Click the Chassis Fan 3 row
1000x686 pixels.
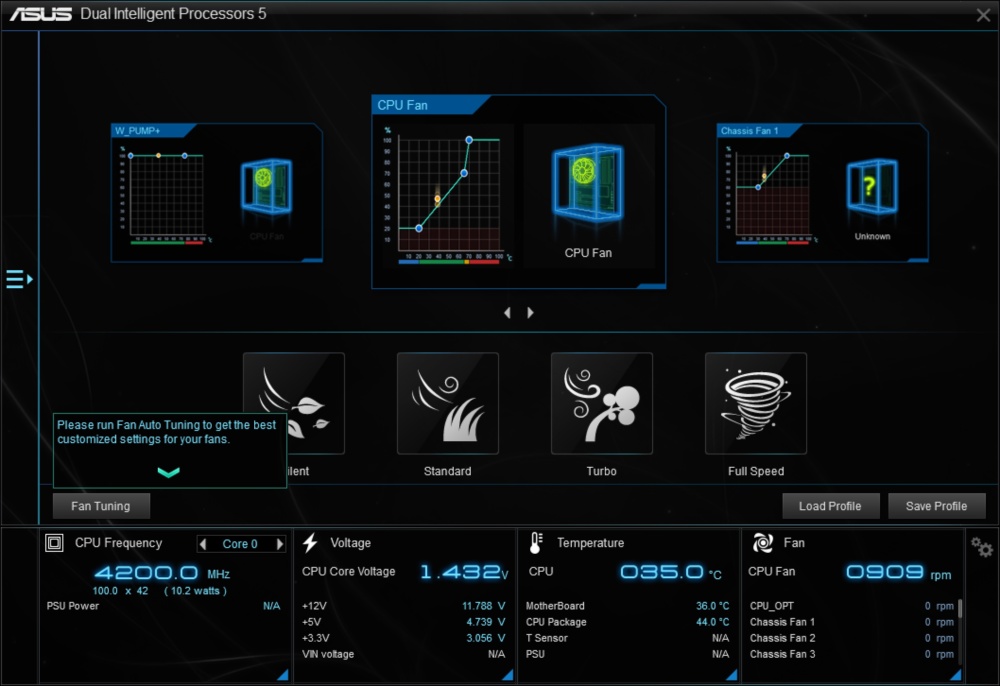pyautogui.click(x=851, y=654)
